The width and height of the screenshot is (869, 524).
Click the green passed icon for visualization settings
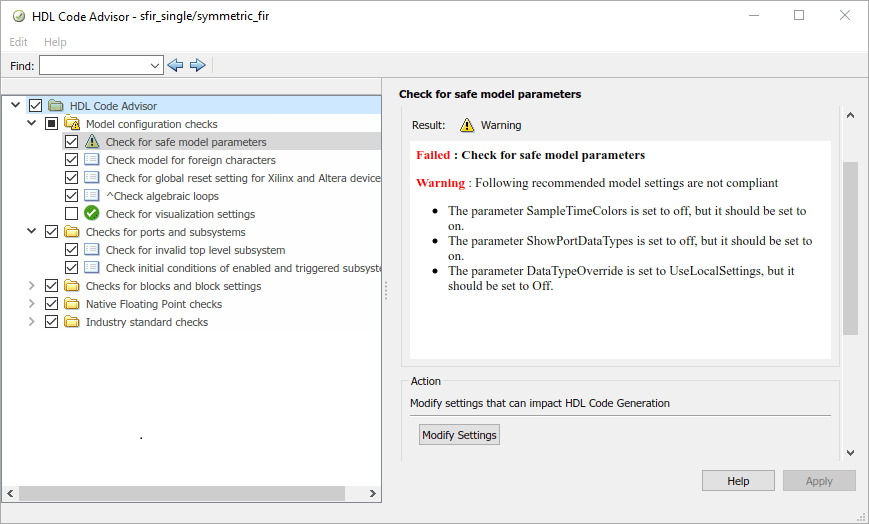click(92, 214)
